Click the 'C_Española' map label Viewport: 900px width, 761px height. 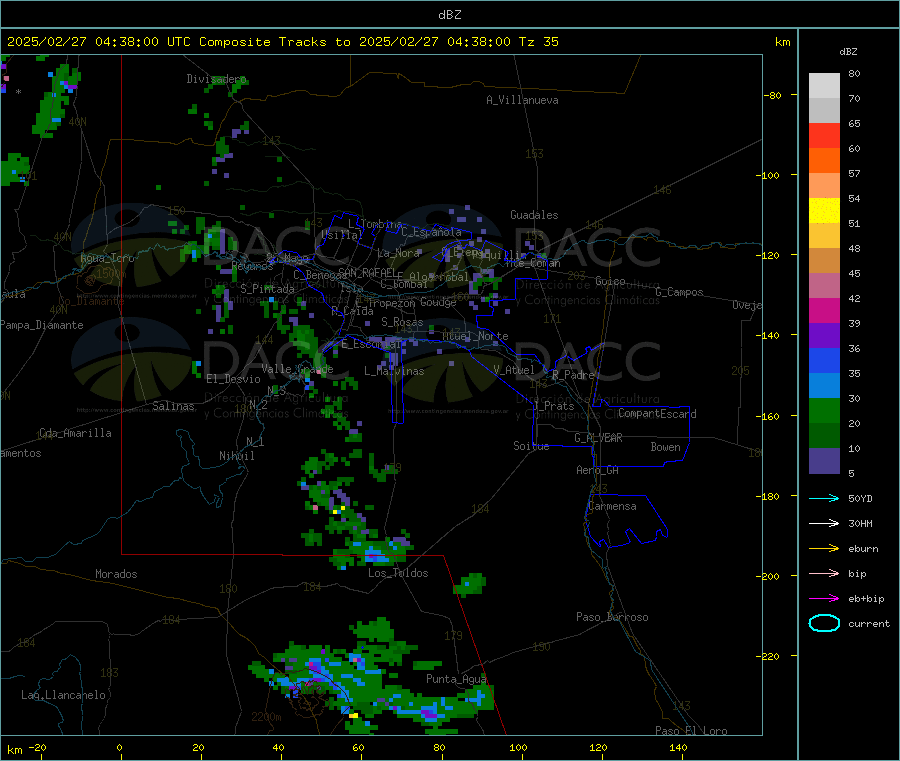point(431,232)
